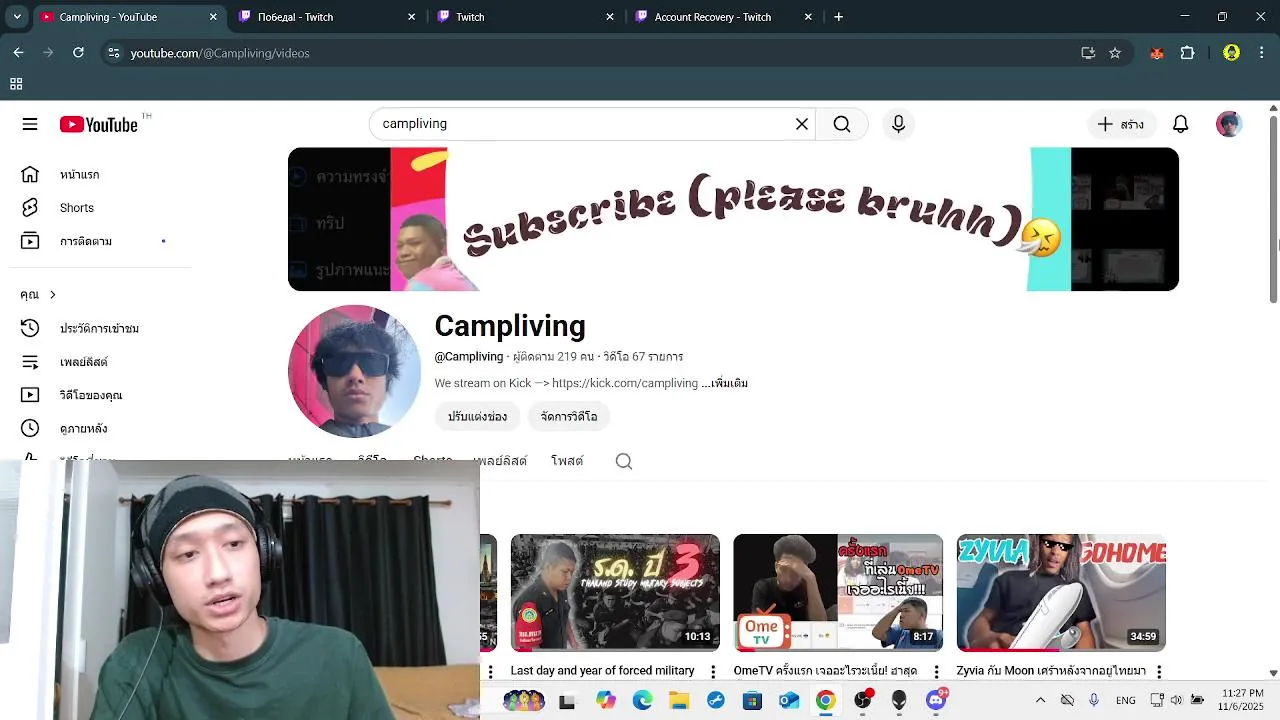Open Microsoft Edge from the taskbar

click(642, 701)
